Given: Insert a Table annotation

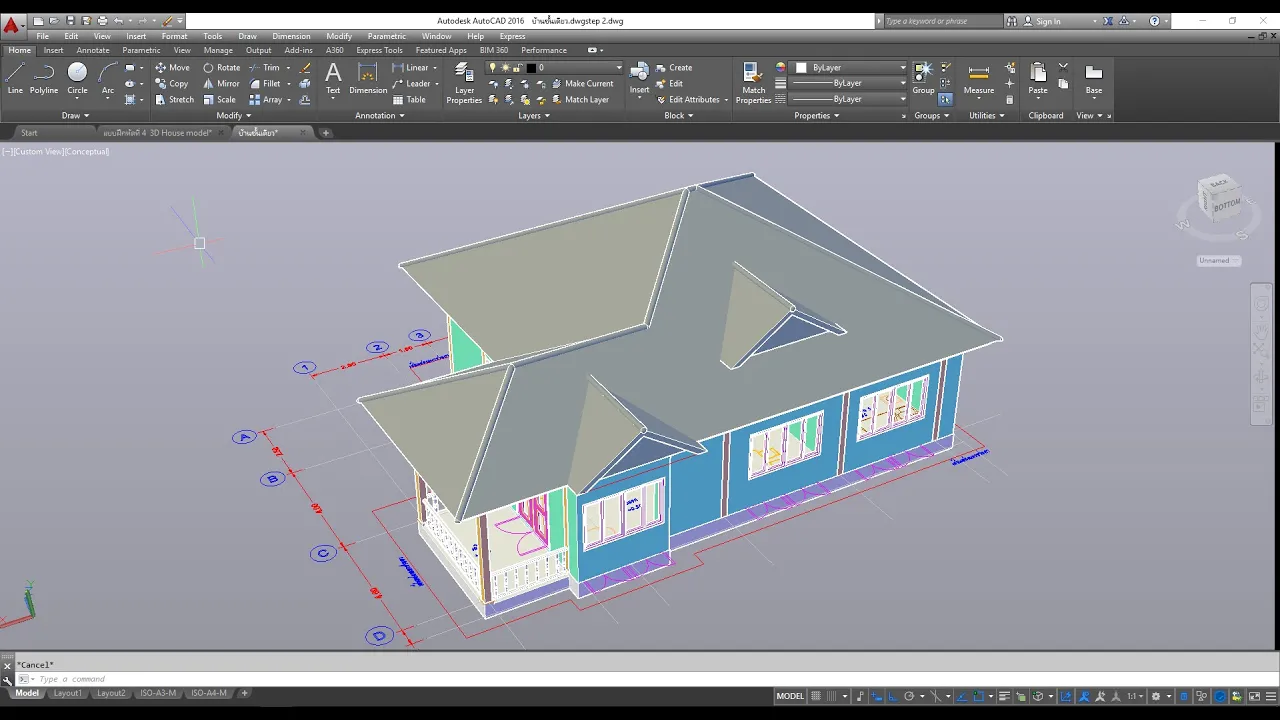Looking at the screenshot, I should coord(409,100).
